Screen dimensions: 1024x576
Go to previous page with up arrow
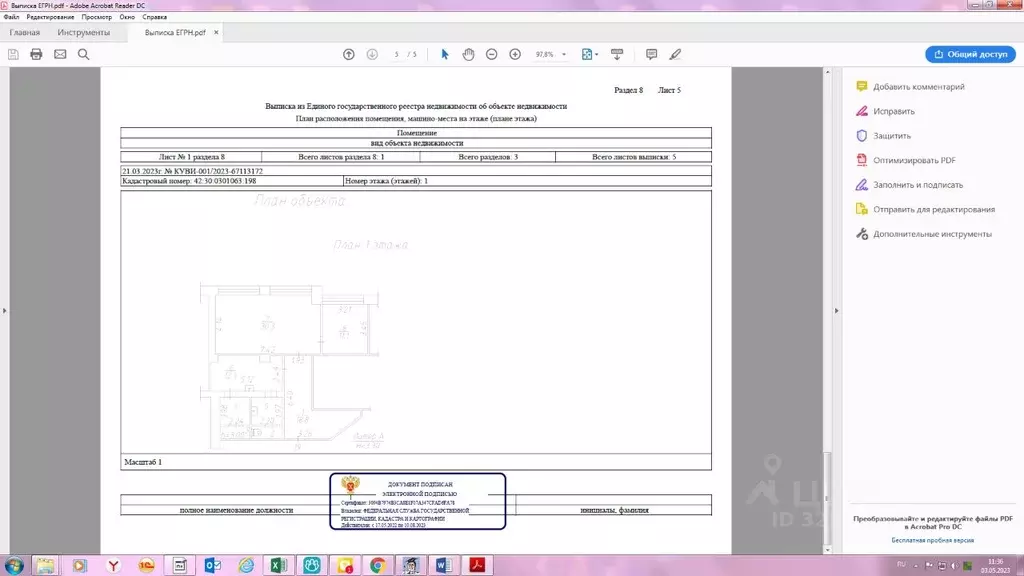(x=348, y=54)
